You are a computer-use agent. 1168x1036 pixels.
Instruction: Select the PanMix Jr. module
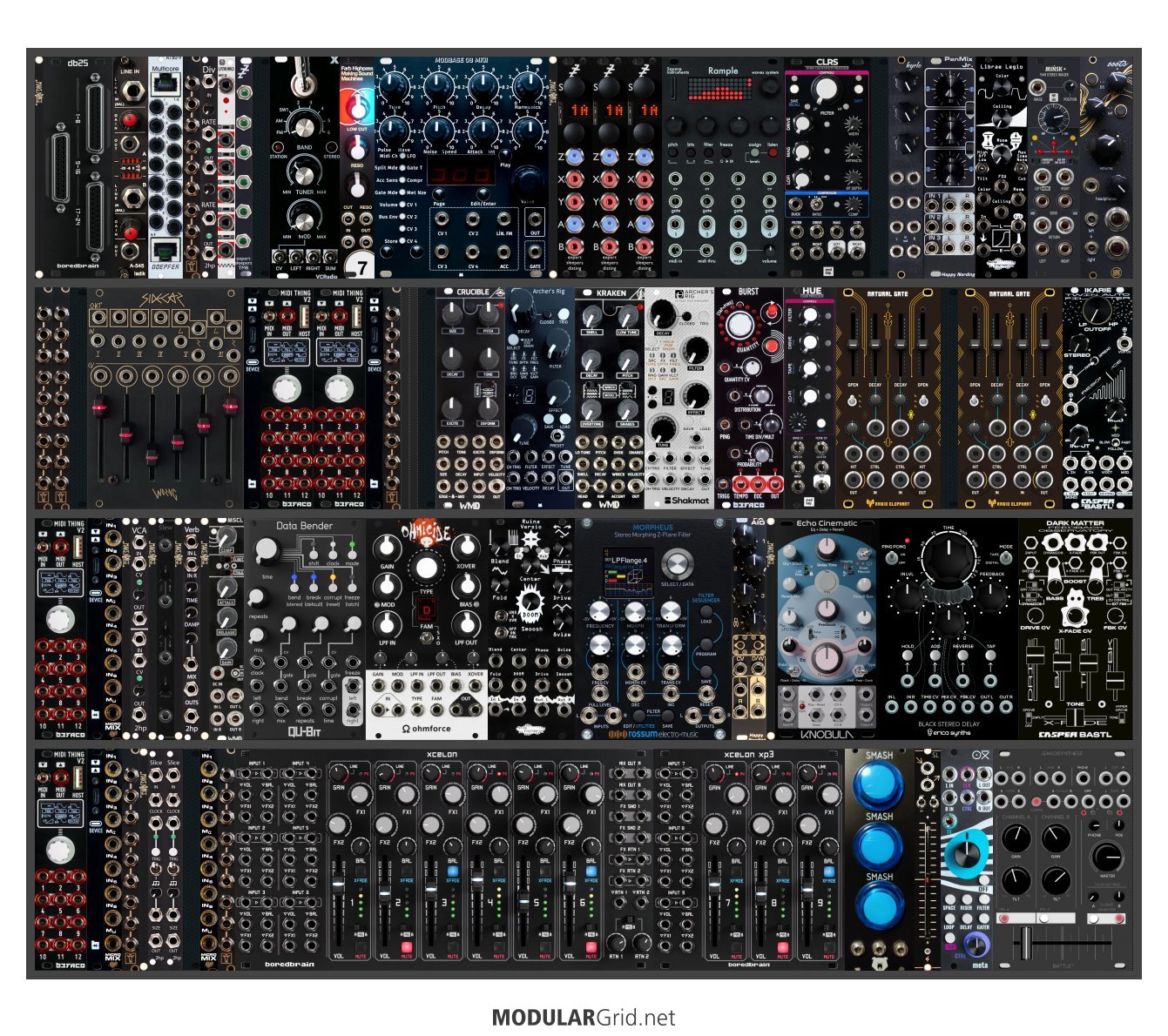949,167
